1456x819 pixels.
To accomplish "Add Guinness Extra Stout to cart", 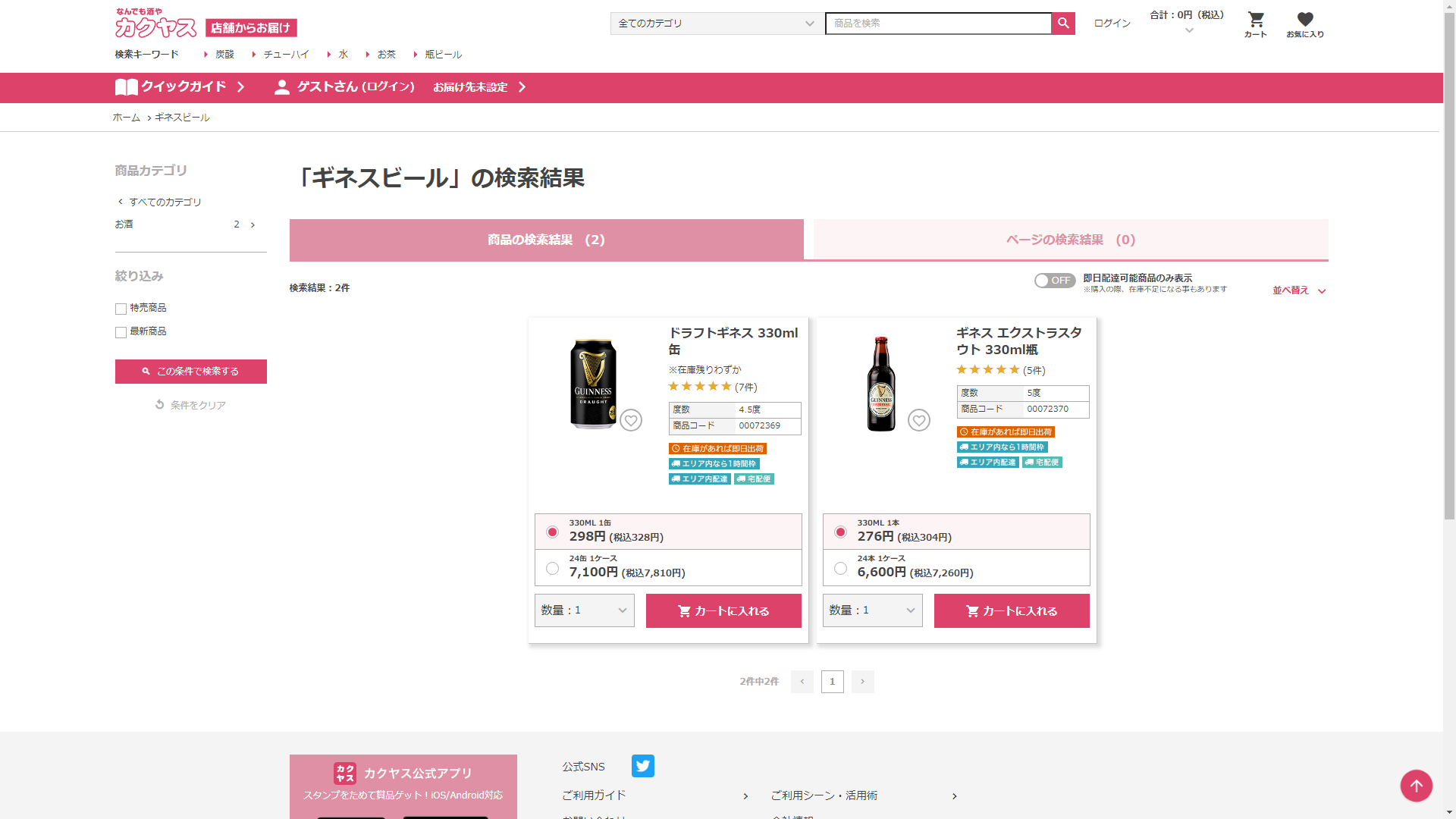I will (1011, 610).
